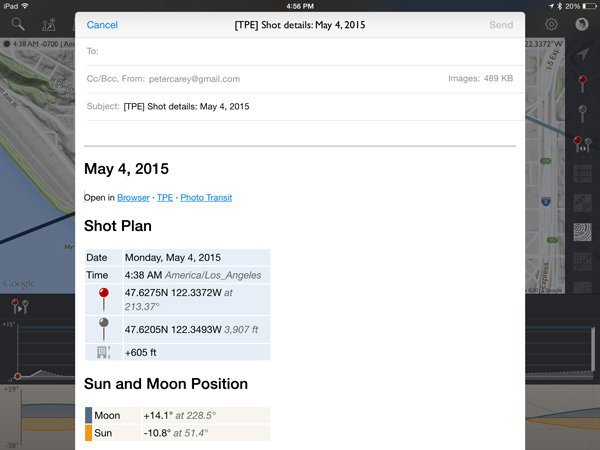600x450 pixels.
Task: Tap the compass icon in top bar
Action: 581,24
